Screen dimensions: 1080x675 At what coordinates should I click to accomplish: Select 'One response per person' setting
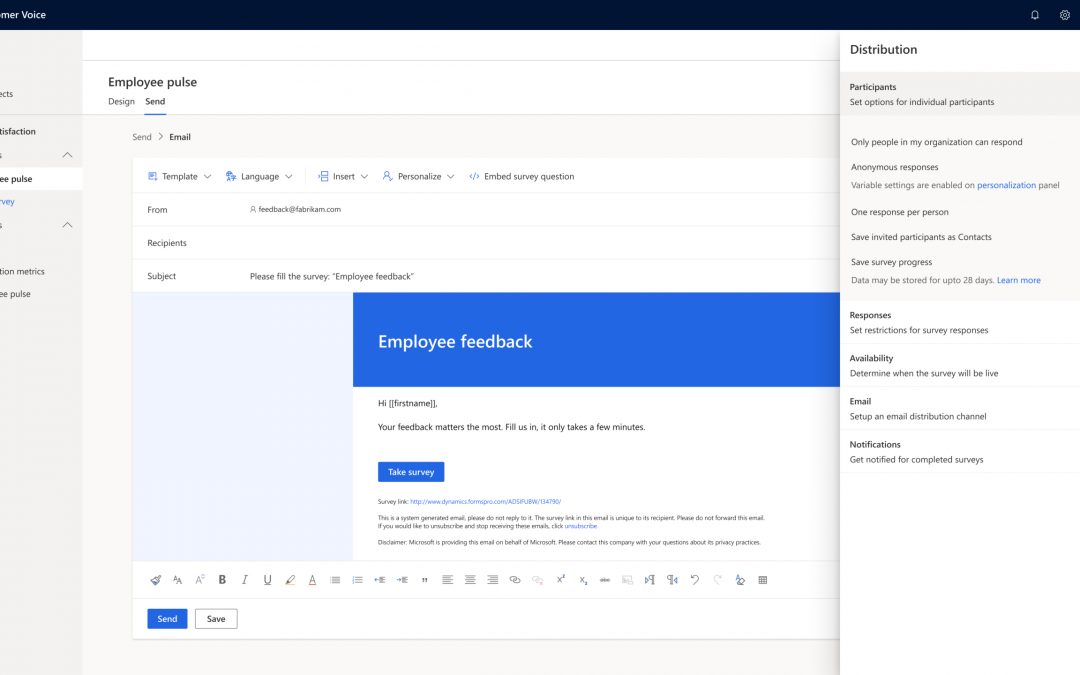[x=900, y=212]
